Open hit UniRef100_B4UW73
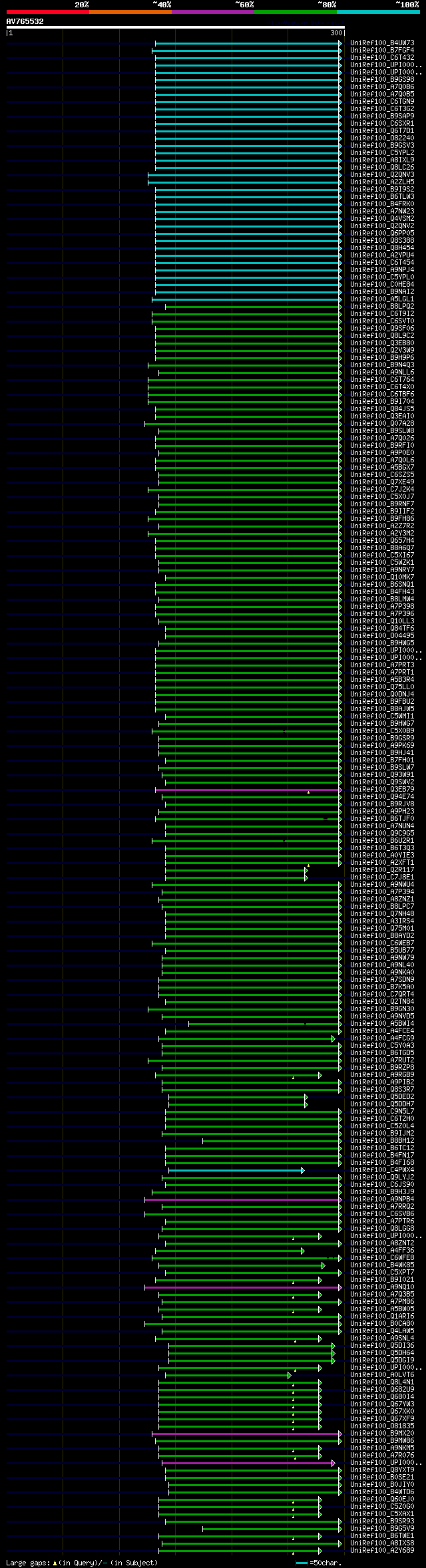The width and height of the screenshot is (426, 1568). point(382,43)
